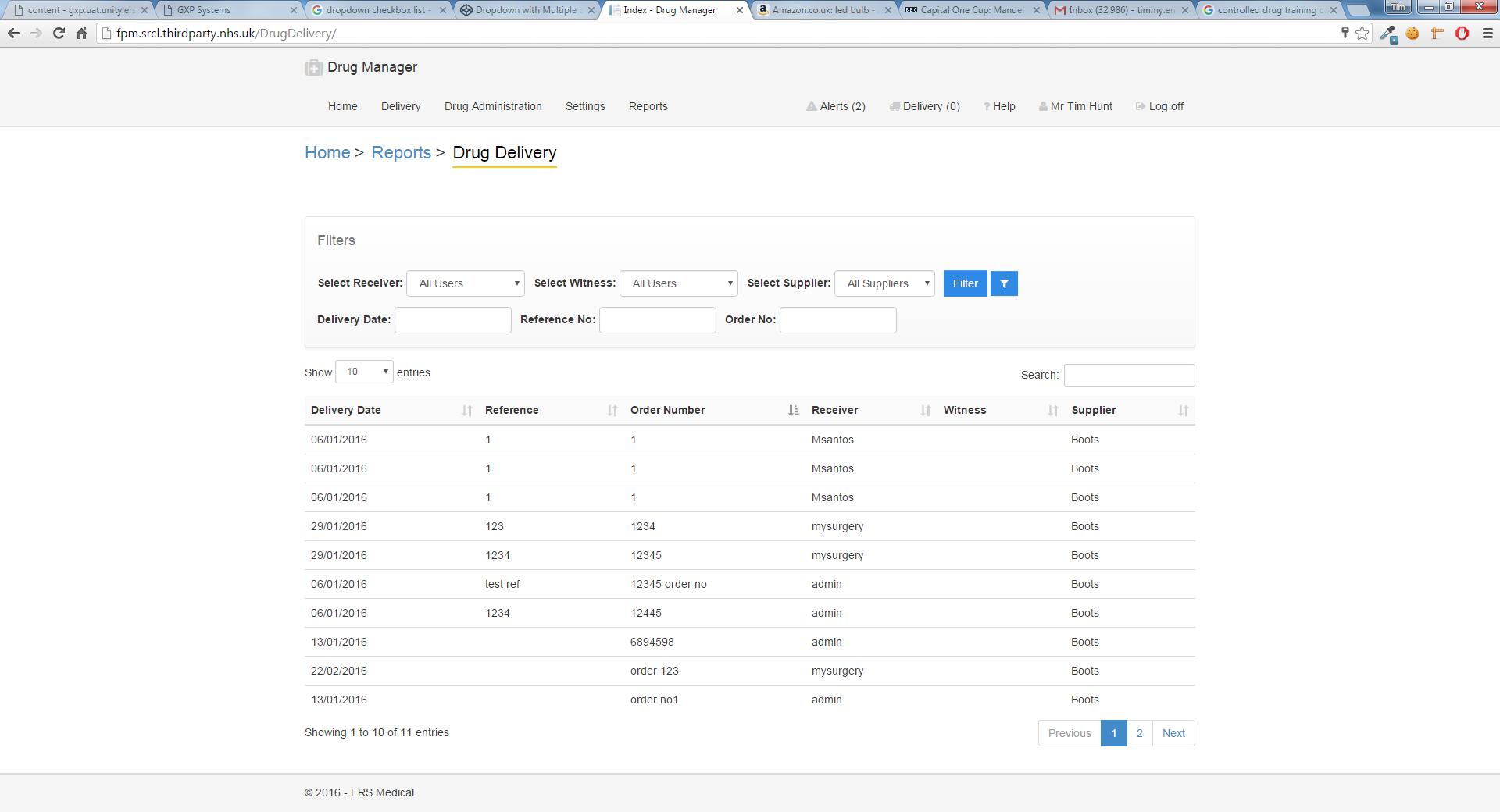This screenshot has width=1500, height=812.
Task: Click the funnel filter icon button
Action: tap(1004, 283)
